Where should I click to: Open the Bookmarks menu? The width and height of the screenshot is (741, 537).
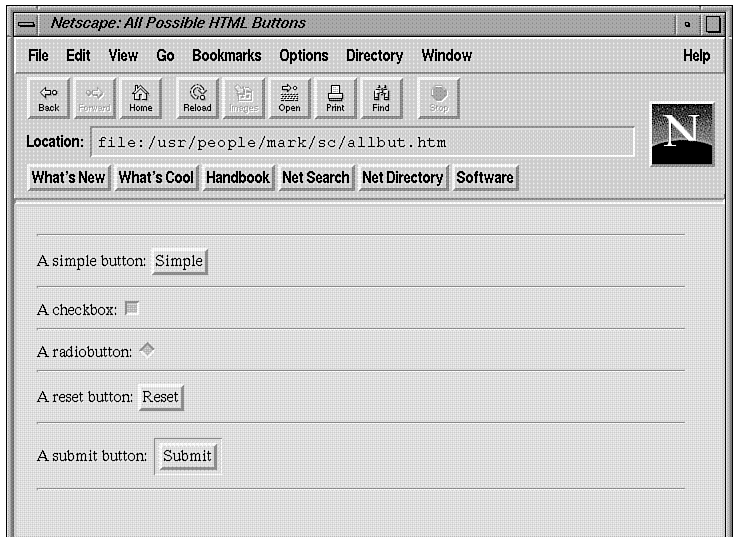[226, 56]
